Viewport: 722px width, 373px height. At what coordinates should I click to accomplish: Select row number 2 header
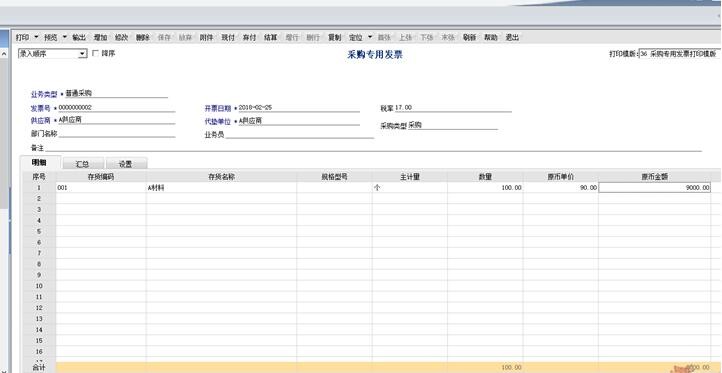(x=39, y=198)
